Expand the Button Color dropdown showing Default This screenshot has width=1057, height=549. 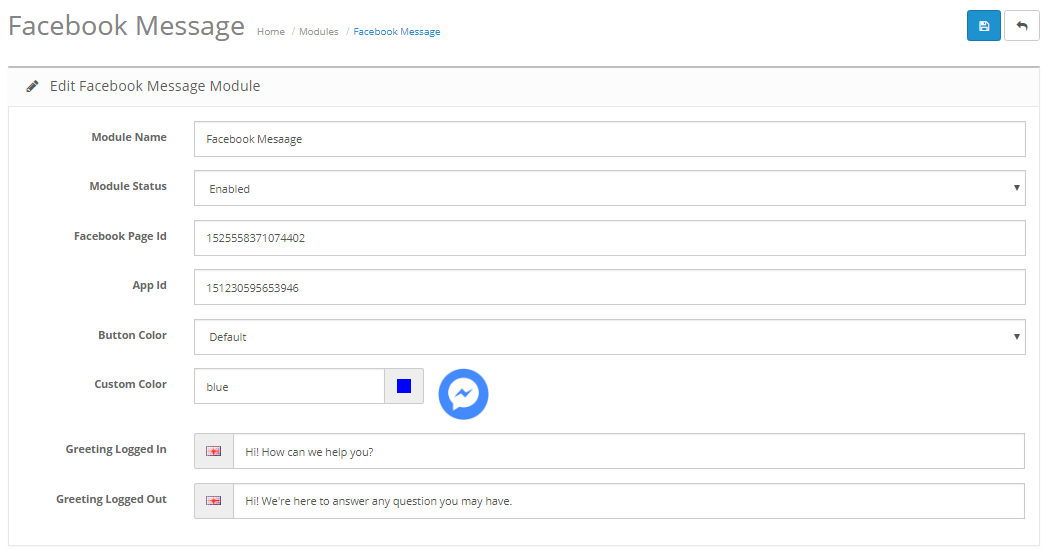pyautogui.click(x=609, y=337)
